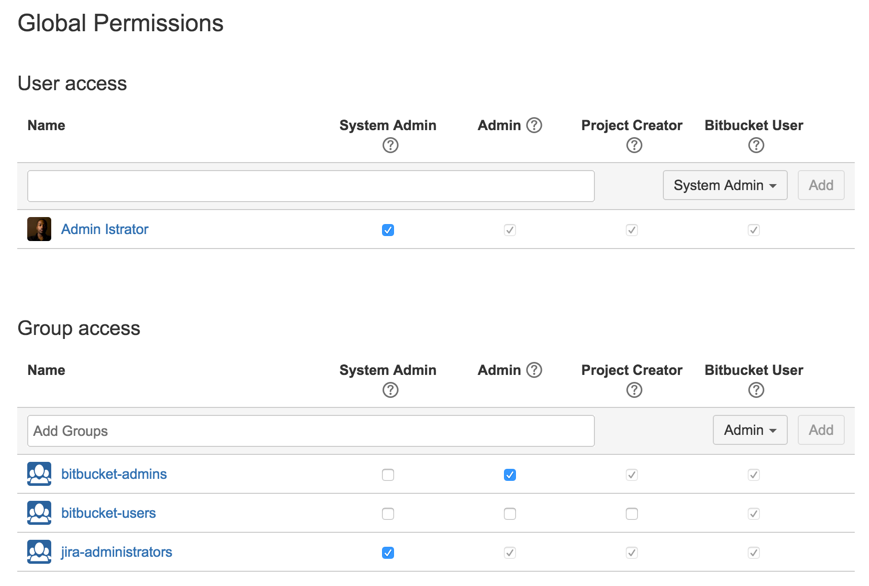Click help icon under Group access System Admin

390,391
